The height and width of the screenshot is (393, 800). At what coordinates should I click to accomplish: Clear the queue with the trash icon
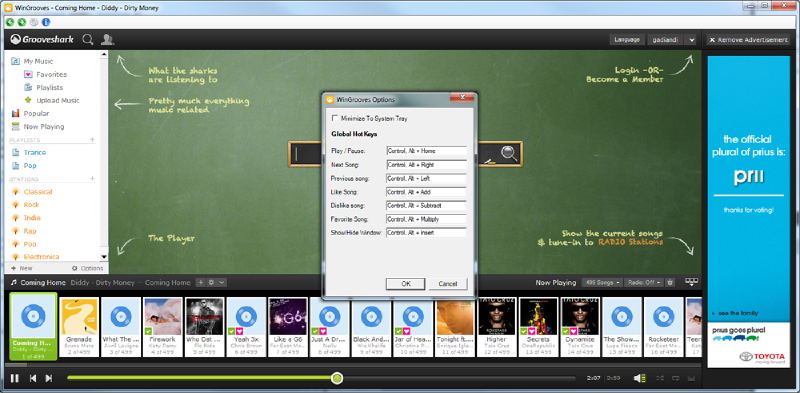pos(670,282)
